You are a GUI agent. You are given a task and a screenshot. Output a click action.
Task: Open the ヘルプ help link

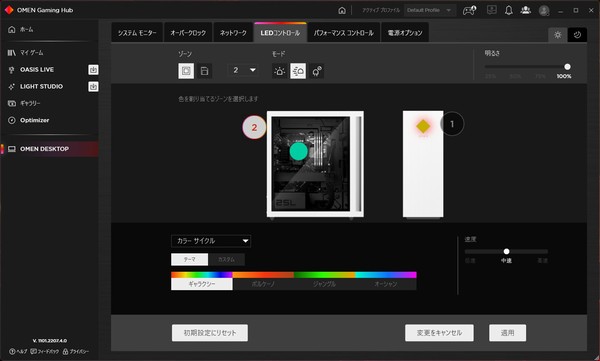[18, 351]
